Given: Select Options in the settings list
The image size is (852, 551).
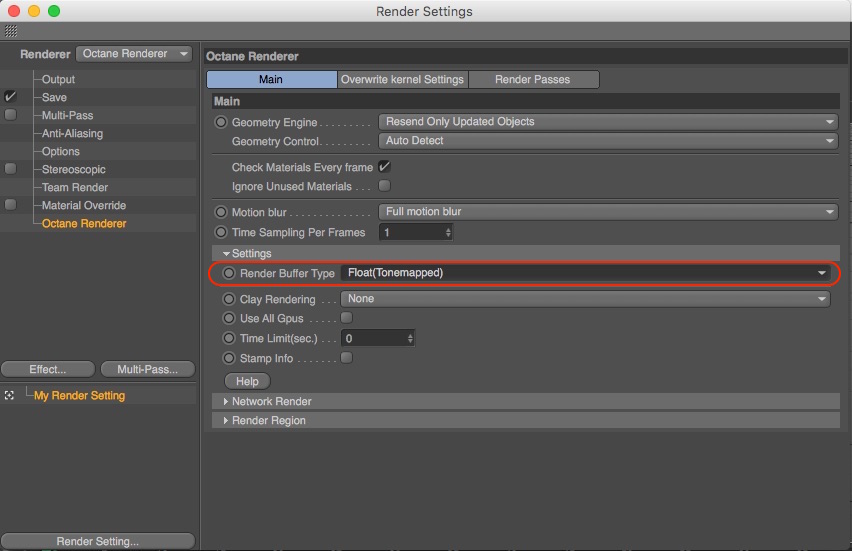Looking at the screenshot, I should tap(60, 151).
